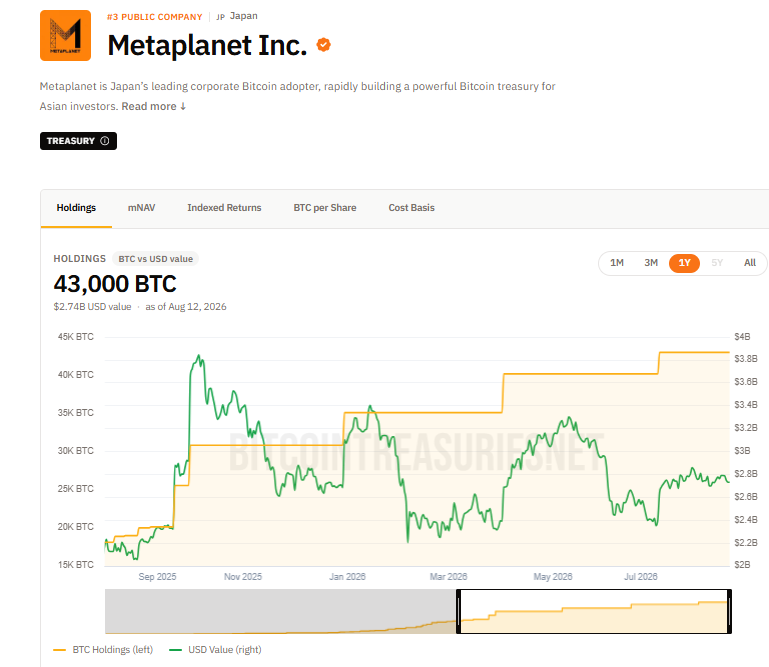Click left handle of chart range slider
Screen dimensions: 769x667
point(459,612)
